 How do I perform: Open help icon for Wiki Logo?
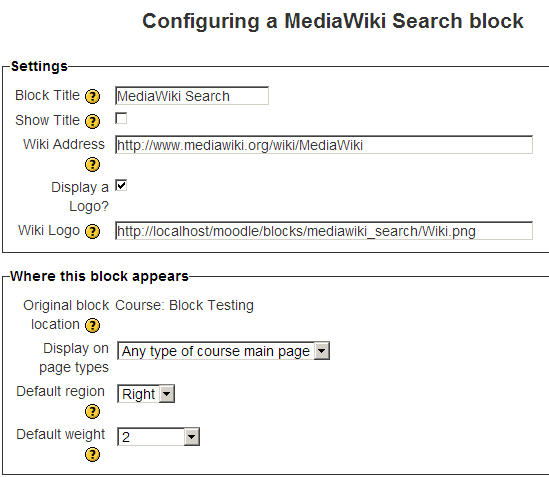click(92, 231)
